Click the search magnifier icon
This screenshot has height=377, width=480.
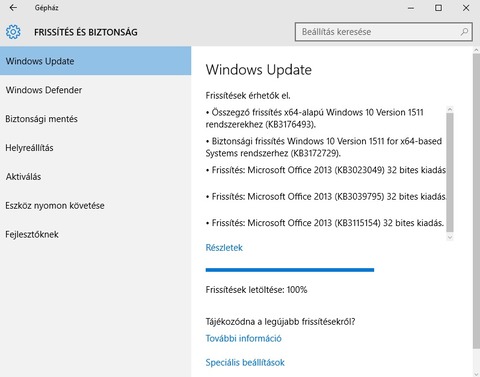[464, 32]
